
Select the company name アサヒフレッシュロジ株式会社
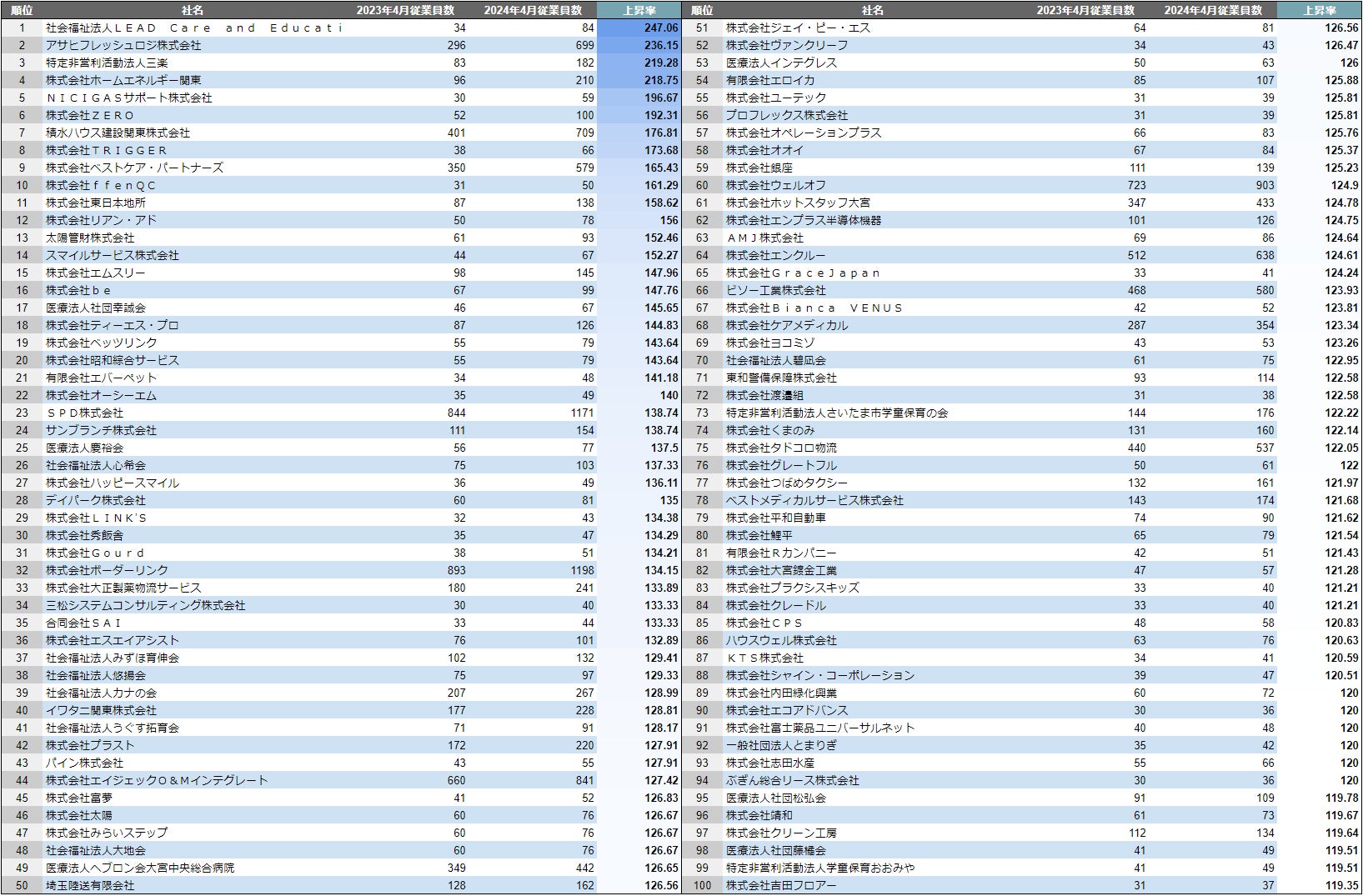[123, 45]
